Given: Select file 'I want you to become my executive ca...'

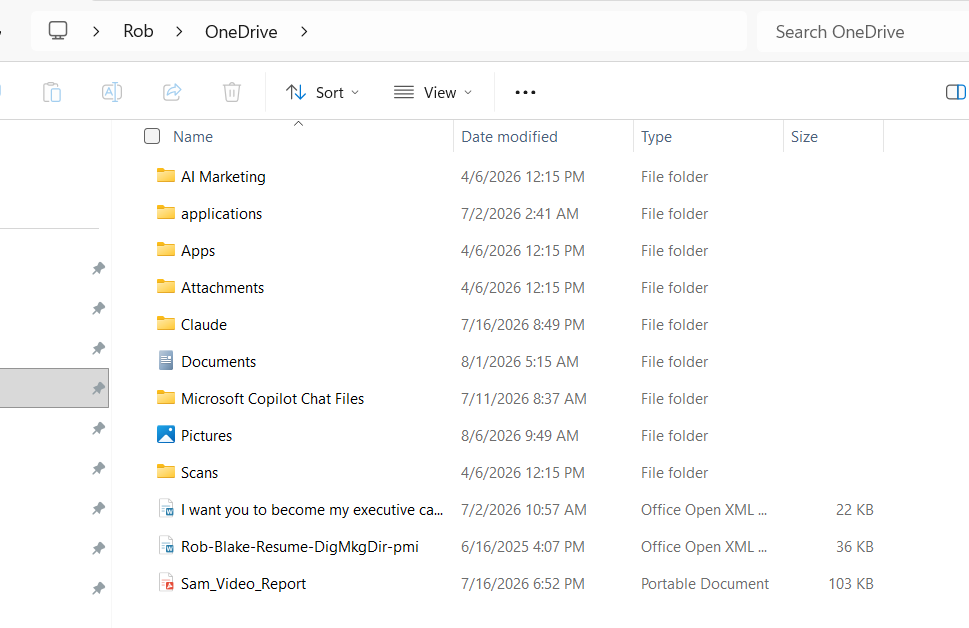Looking at the screenshot, I should 311,510.
